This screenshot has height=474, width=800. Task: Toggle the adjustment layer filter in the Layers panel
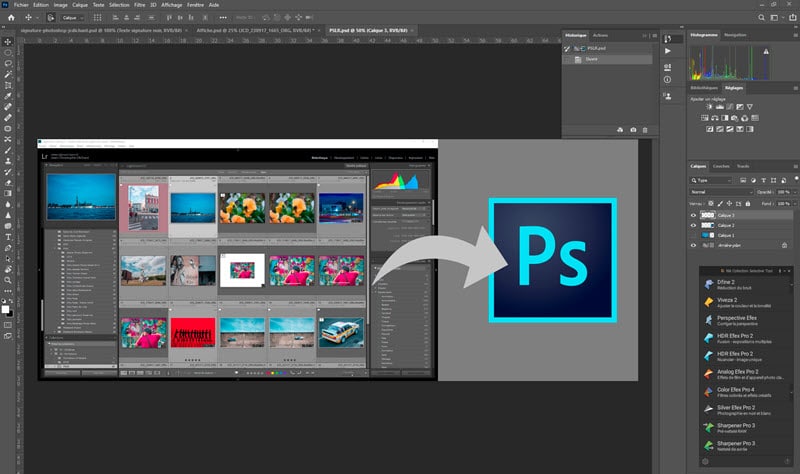coord(753,180)
